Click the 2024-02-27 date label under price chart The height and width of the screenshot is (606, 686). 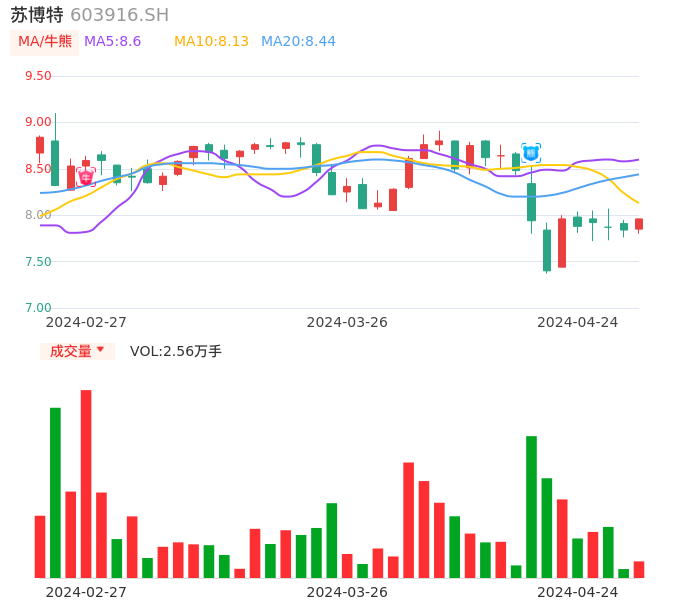(86, 322)
